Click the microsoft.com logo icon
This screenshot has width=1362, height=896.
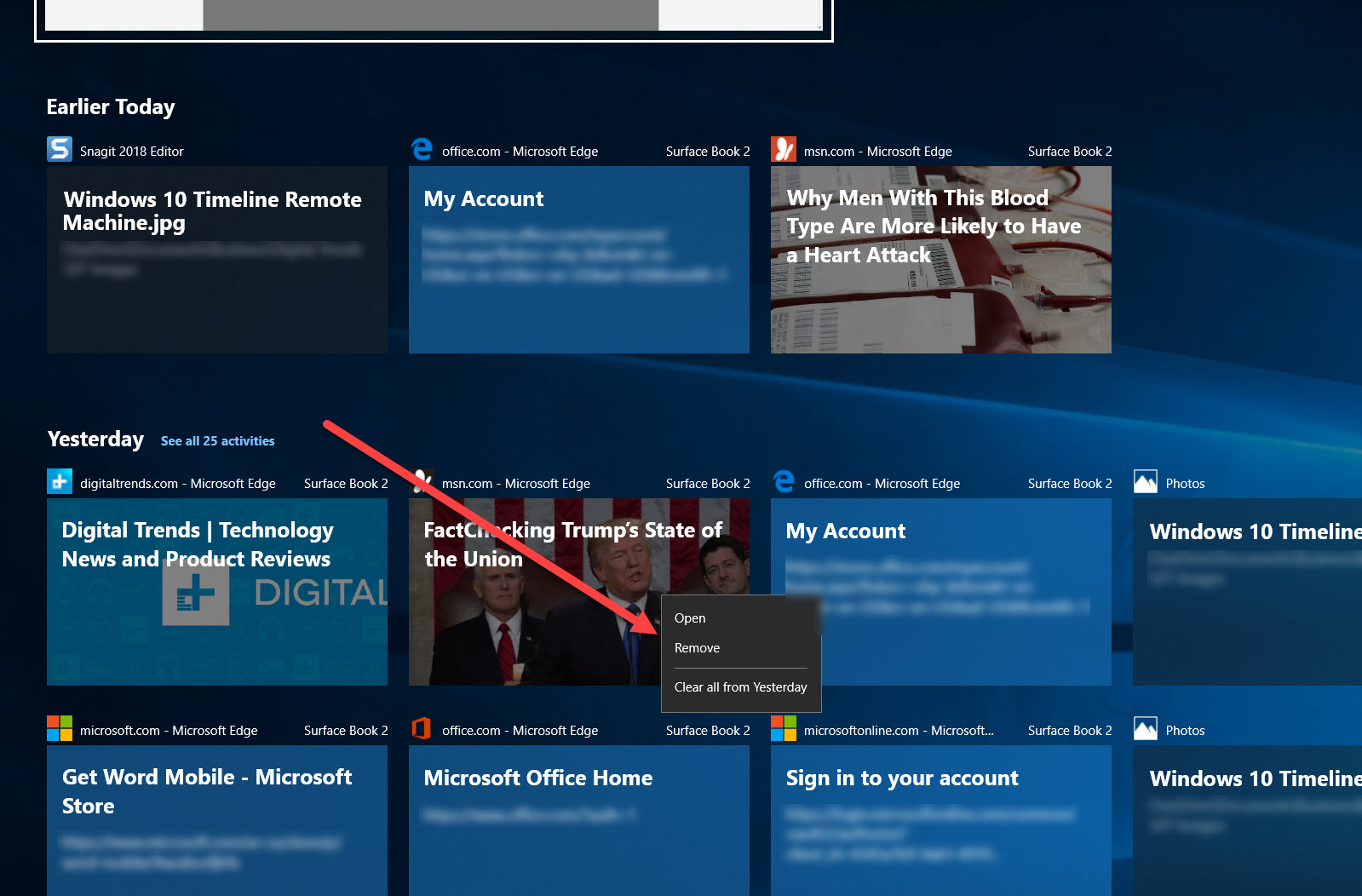[60, 728]
